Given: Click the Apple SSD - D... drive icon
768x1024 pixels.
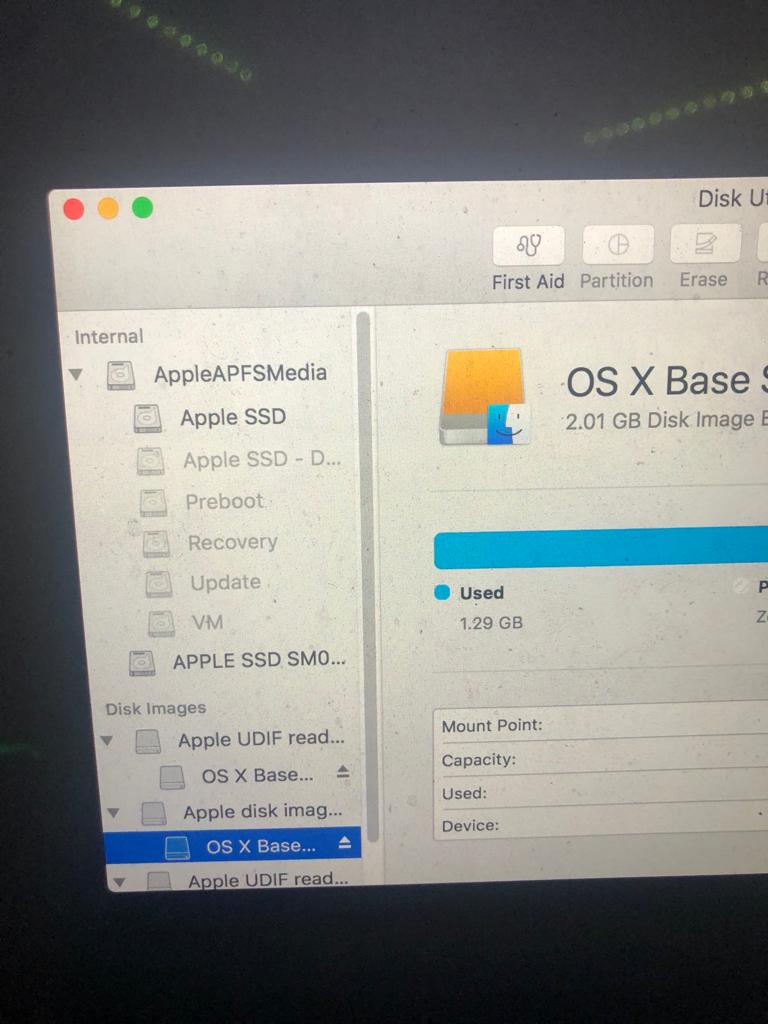Looking at the screenshot, I should click(x=150, y=460).
